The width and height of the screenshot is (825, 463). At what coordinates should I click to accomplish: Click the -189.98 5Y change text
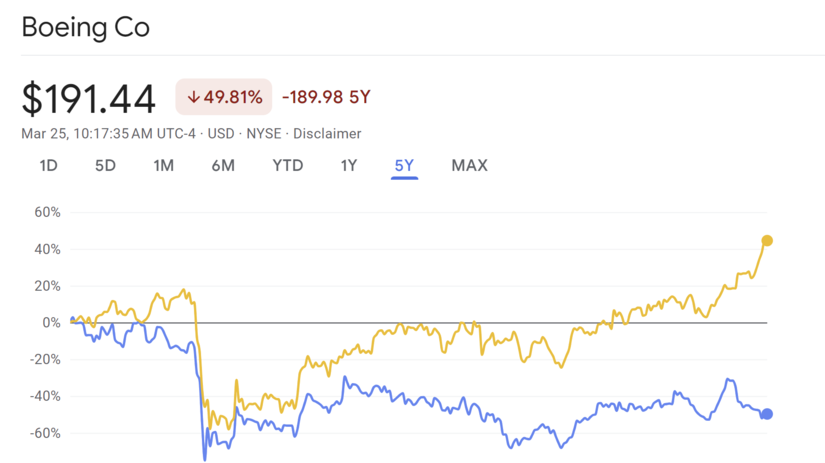[x=326, y=97]
